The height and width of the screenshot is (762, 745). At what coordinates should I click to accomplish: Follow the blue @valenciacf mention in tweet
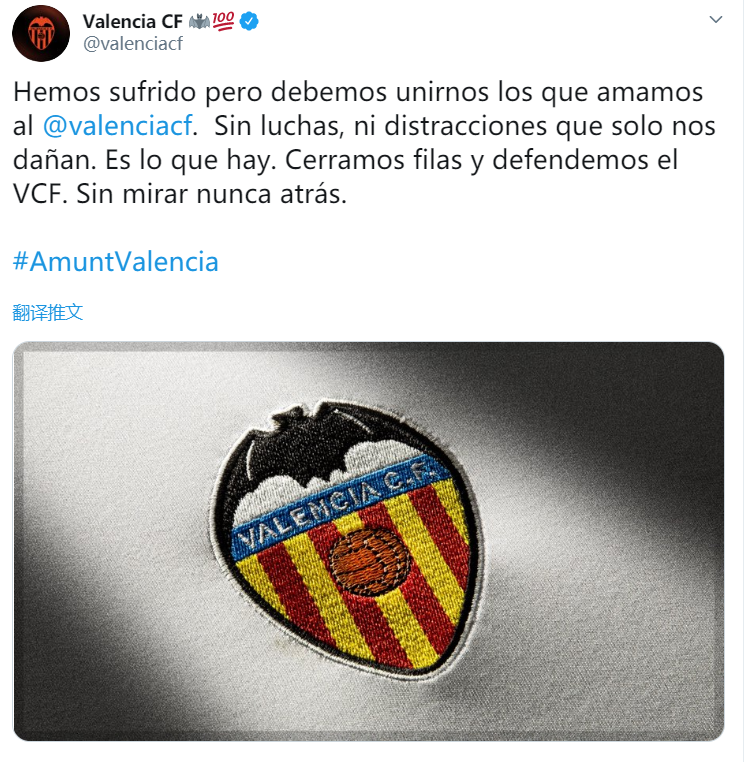click(118, 126)
